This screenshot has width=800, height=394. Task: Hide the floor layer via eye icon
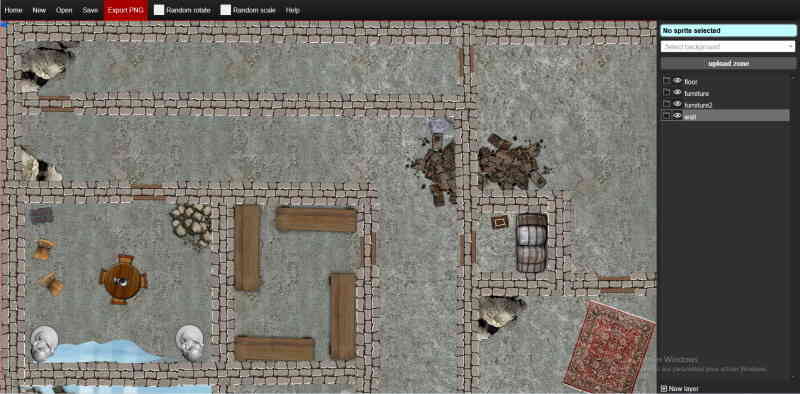pyautogui.click(x=677, y=81)
